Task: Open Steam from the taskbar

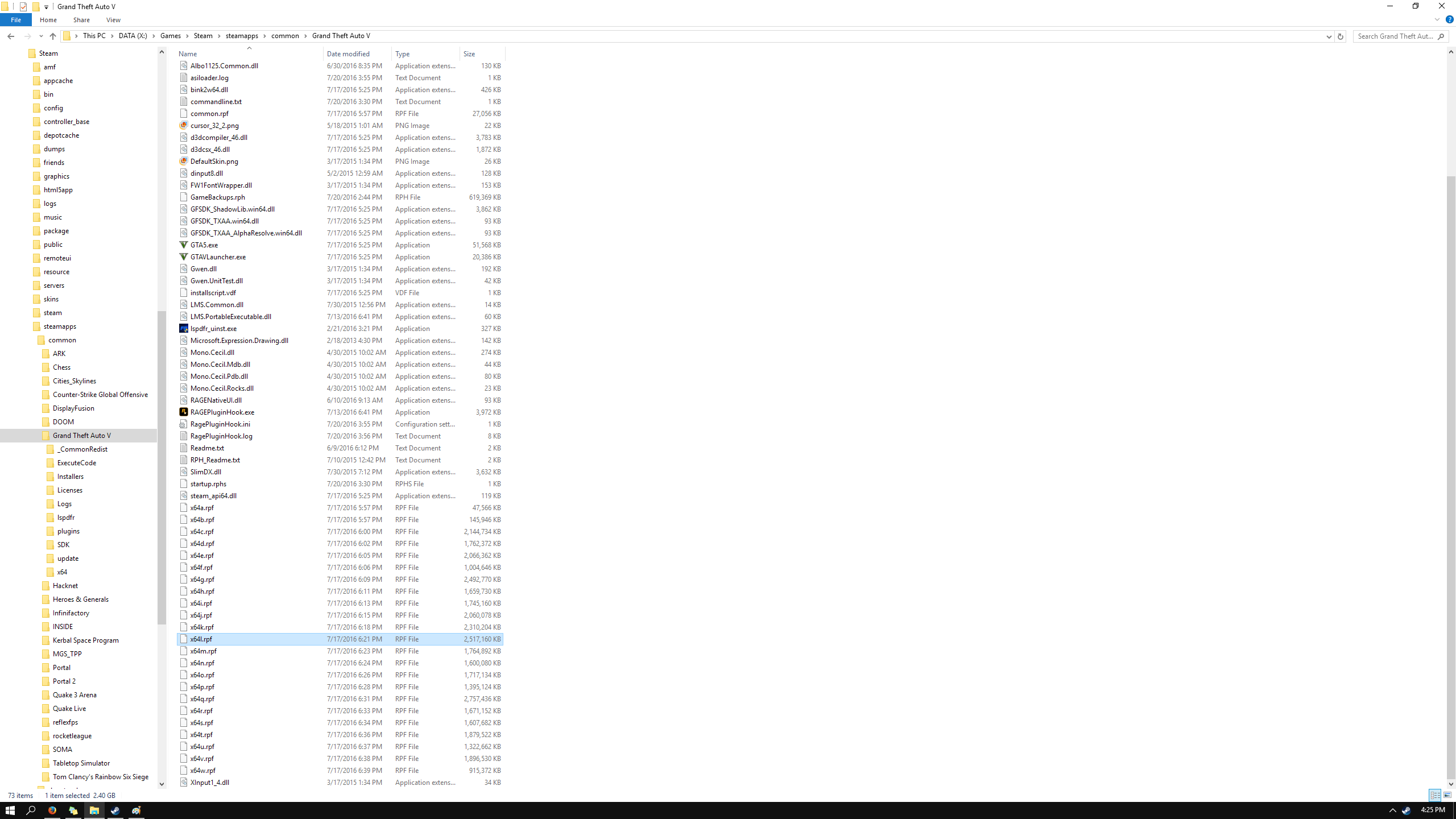Action: pyautogui.click(x=115, y=810)
